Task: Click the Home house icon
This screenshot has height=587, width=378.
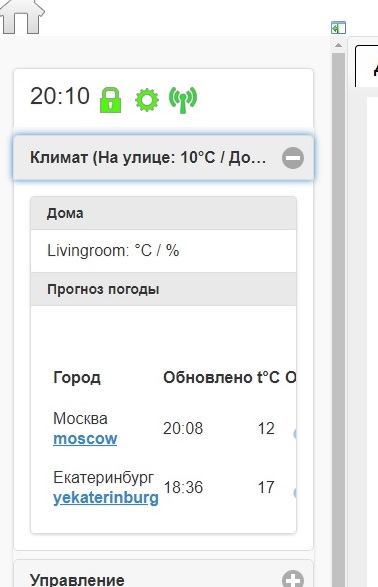Action: point(22,16)
